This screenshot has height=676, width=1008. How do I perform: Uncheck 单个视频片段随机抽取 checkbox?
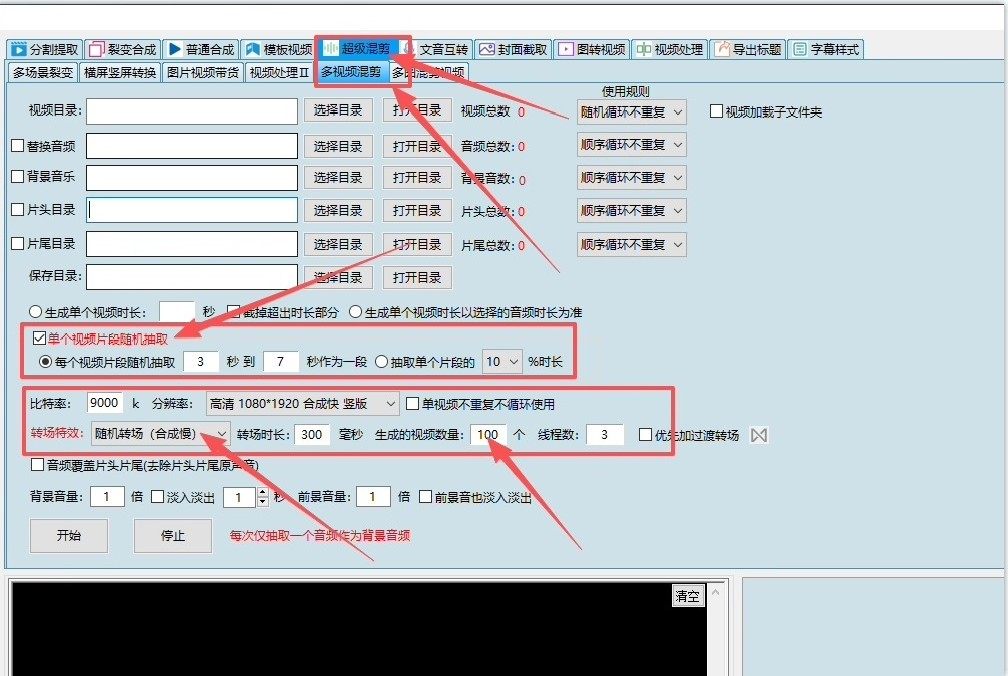click(39, 338)
